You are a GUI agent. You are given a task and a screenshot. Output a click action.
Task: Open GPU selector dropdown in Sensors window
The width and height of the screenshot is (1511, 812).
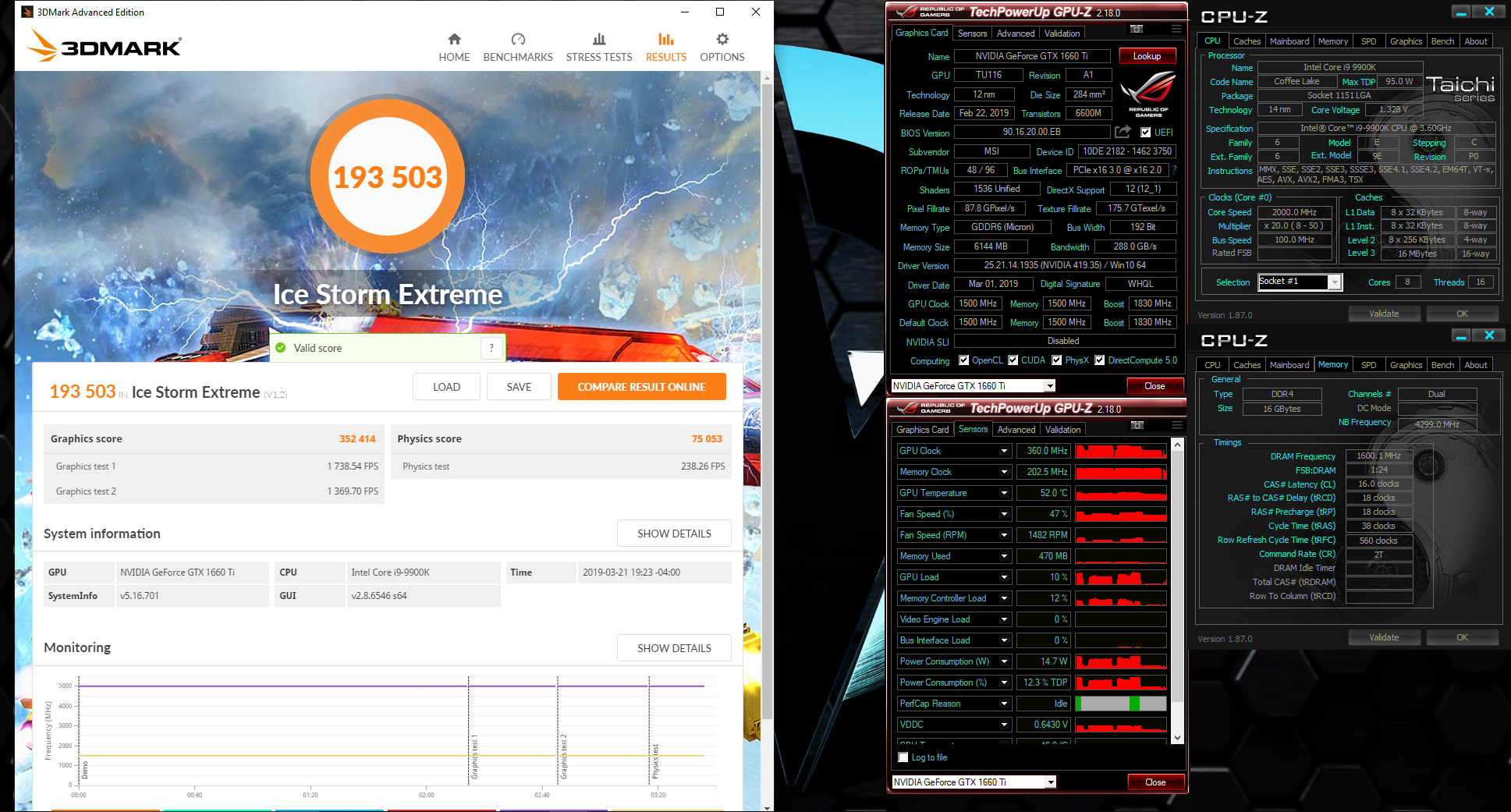pyautogui.click(x=1051, y=782)
